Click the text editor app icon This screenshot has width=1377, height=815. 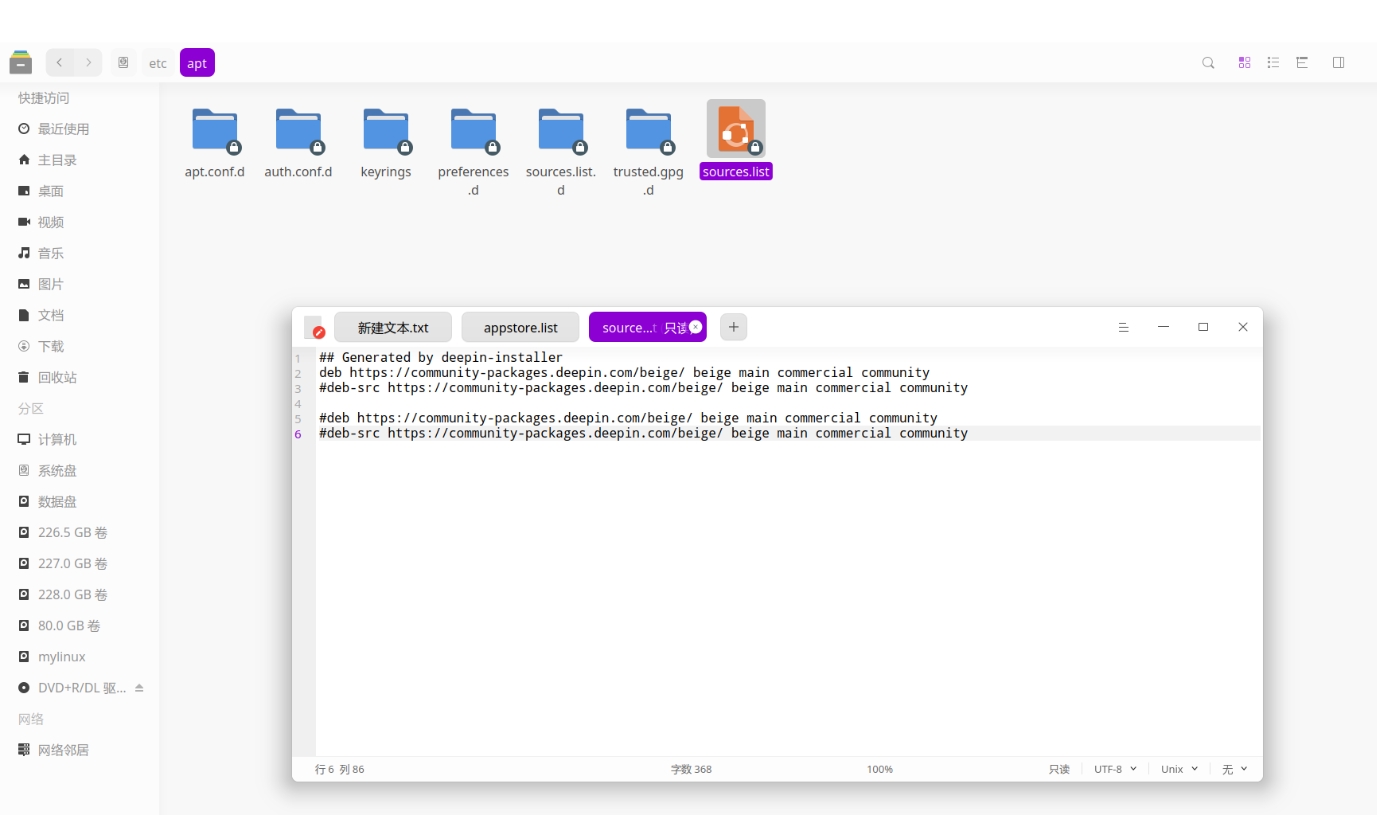coord(315,327)
